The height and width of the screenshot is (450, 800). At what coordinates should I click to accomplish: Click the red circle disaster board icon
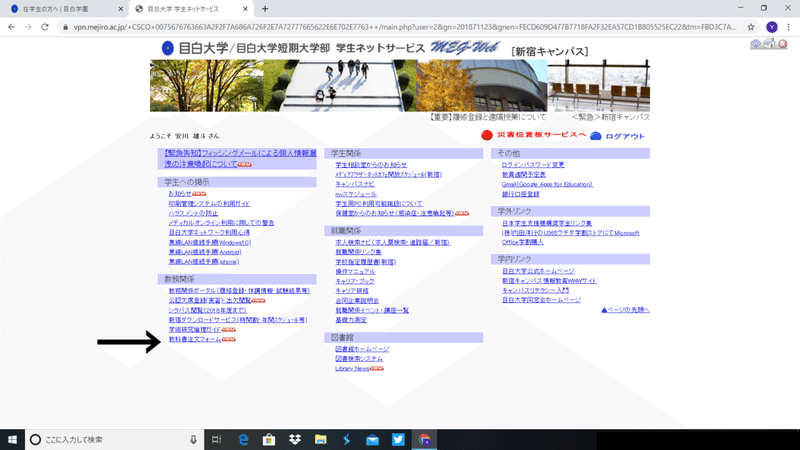pos(487,135)
